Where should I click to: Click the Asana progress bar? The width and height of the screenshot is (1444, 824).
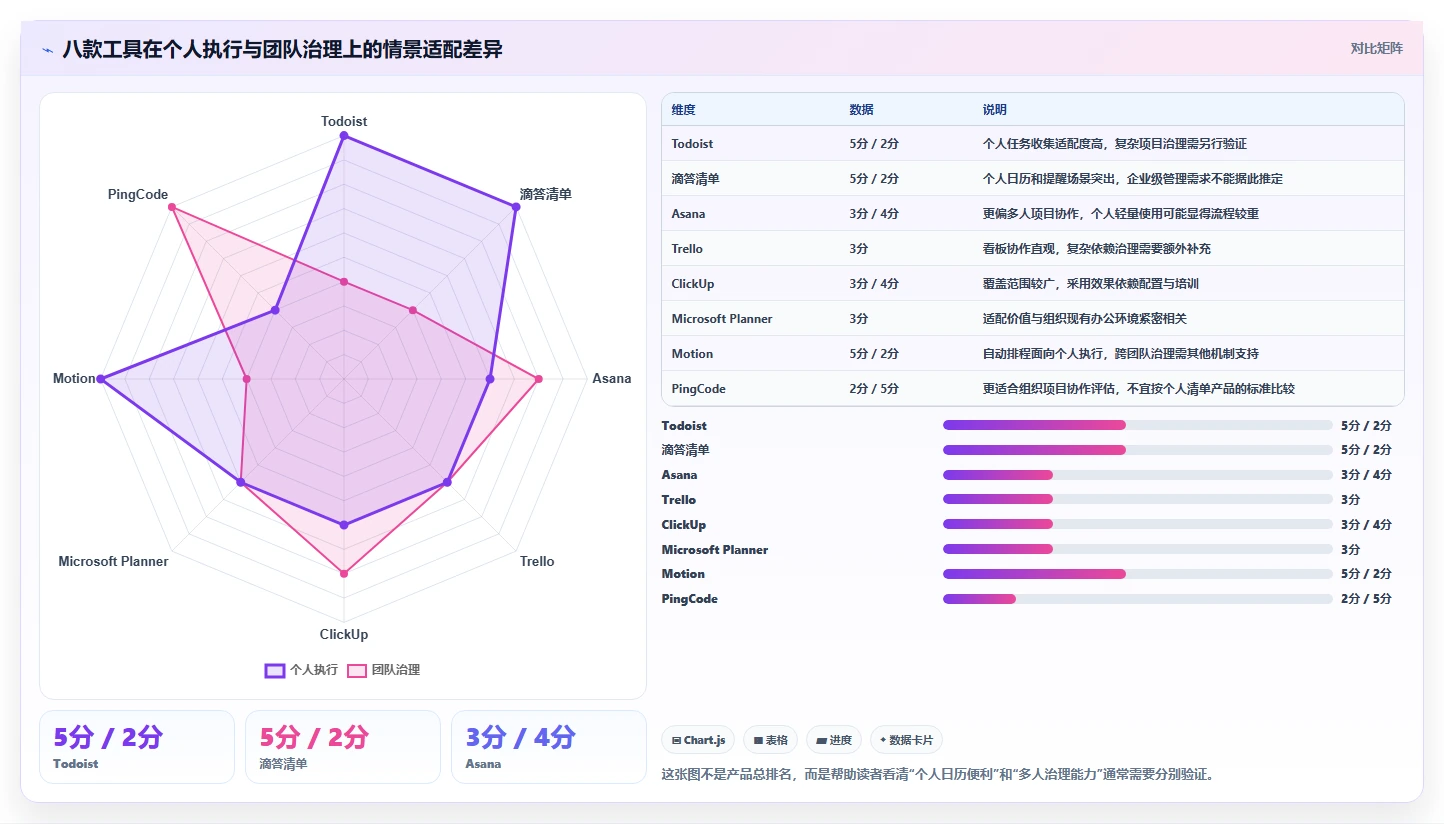(x=1138, y=475)
